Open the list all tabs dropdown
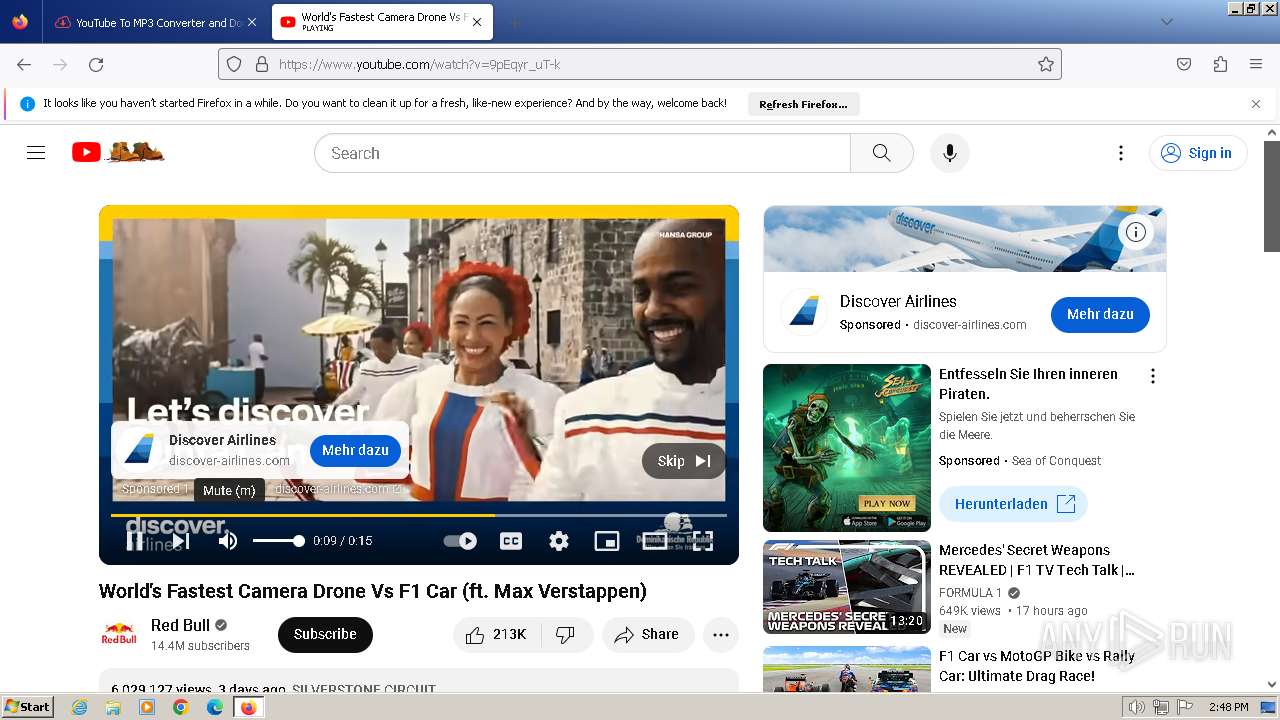 (x=1166, y=22)
